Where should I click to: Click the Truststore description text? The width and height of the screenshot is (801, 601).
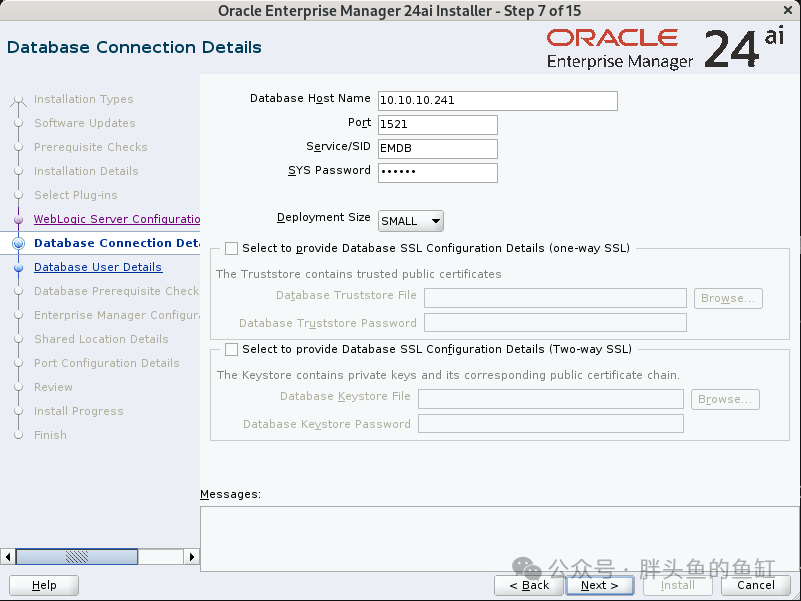pyautogui.click(x=359, y=274)
